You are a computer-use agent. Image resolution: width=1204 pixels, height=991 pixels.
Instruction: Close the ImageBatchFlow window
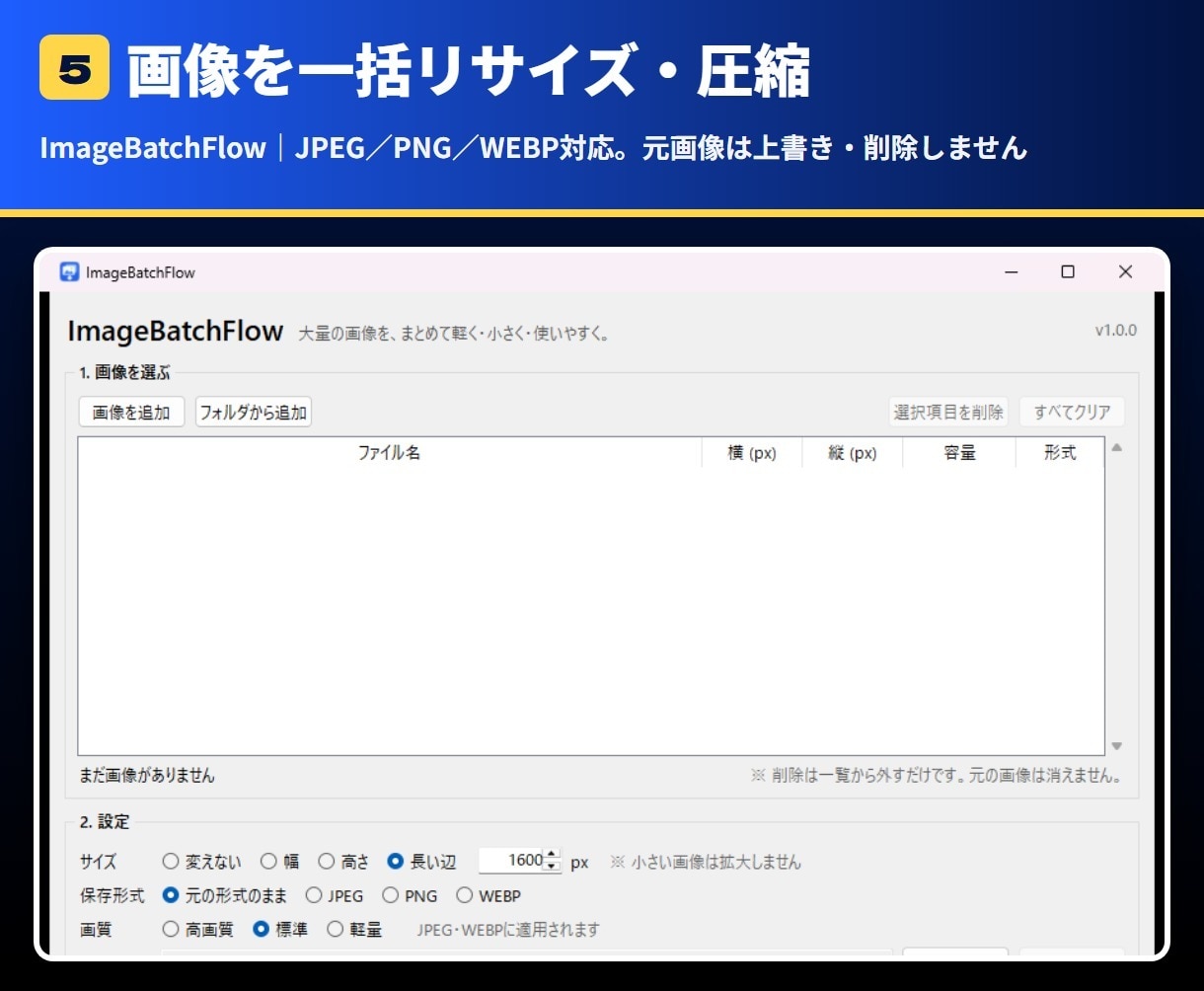(1125, 272)
